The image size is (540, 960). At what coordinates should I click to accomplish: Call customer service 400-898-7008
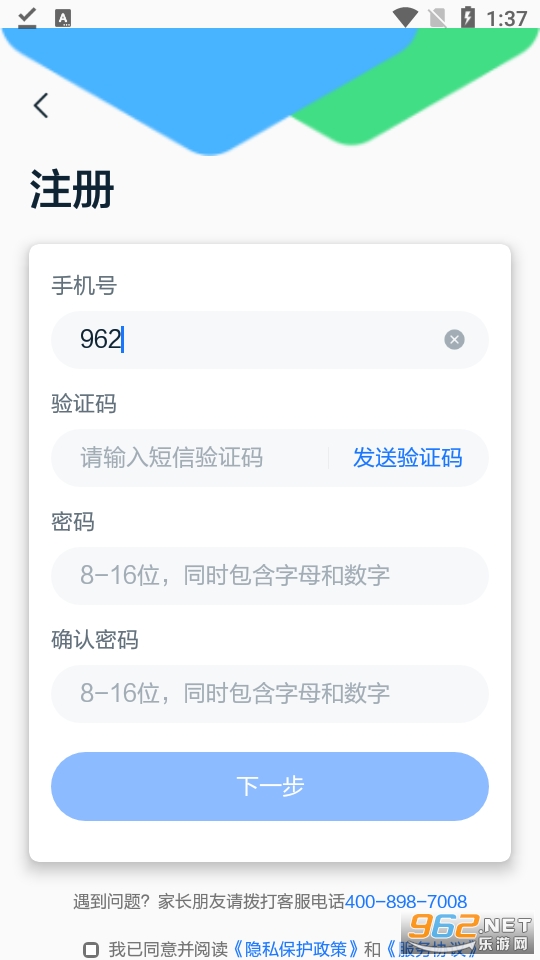(x=406, y=901)
